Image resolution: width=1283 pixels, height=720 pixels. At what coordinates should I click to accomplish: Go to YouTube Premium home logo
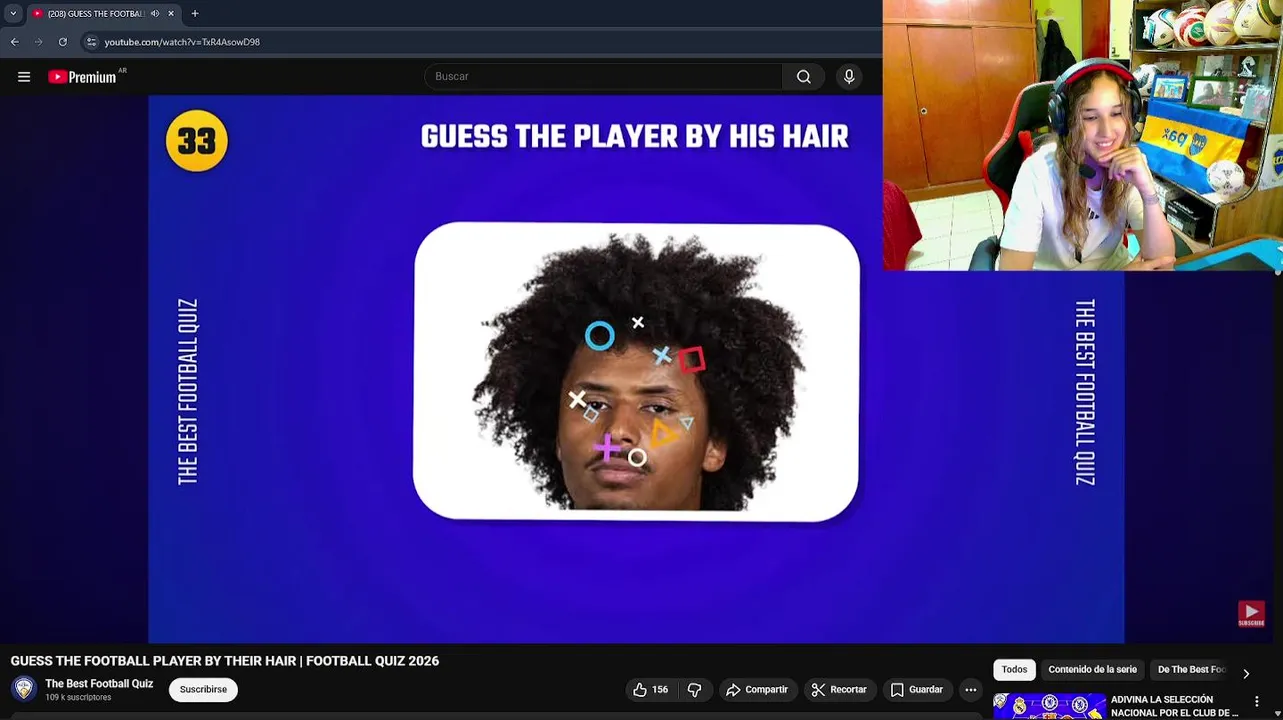[x=83, y=77]
